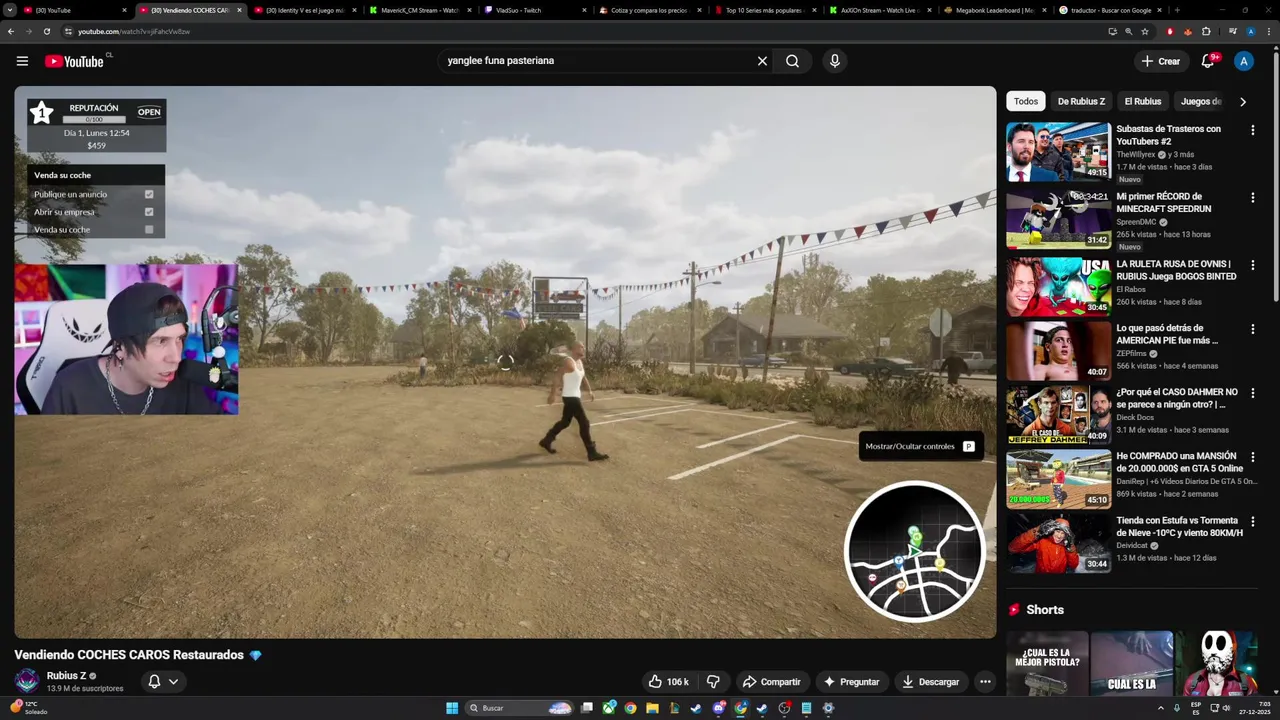
Task: Start voice search with the microphone
Action: click(835, 61)
